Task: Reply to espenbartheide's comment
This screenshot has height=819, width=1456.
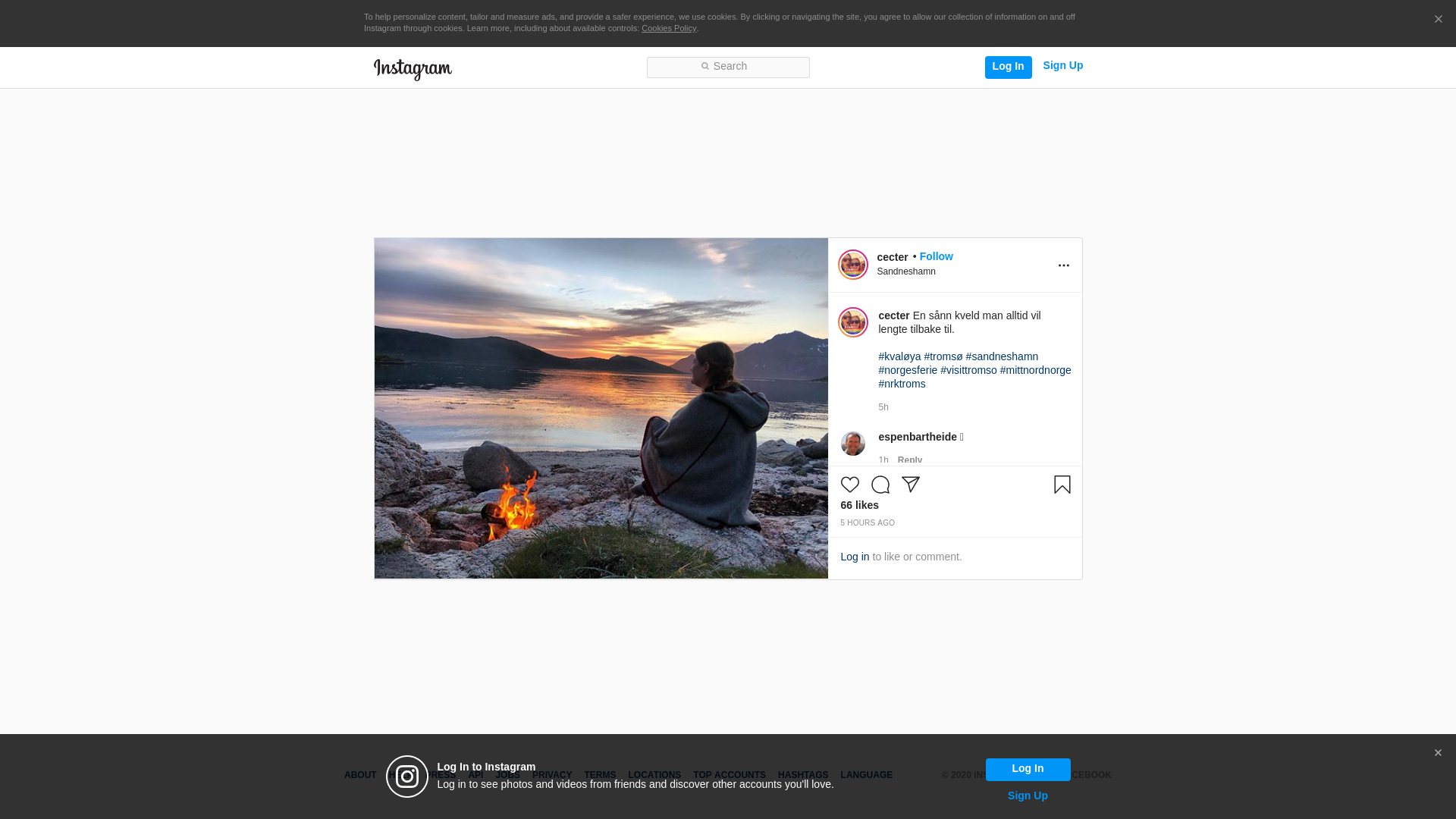Action: [x=909, y=460]
